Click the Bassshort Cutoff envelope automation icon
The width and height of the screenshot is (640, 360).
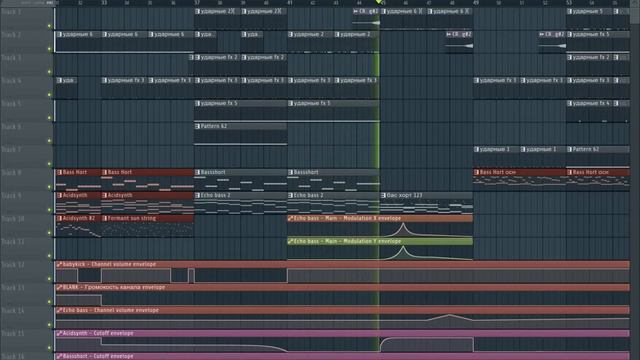pyautogui.click(x=59, y=356)
